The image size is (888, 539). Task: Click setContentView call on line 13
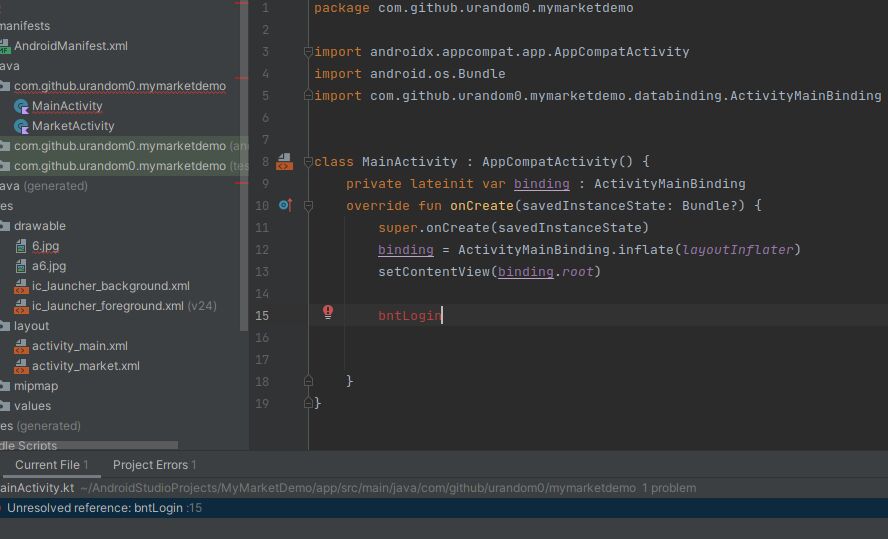(x=434, y=272)
